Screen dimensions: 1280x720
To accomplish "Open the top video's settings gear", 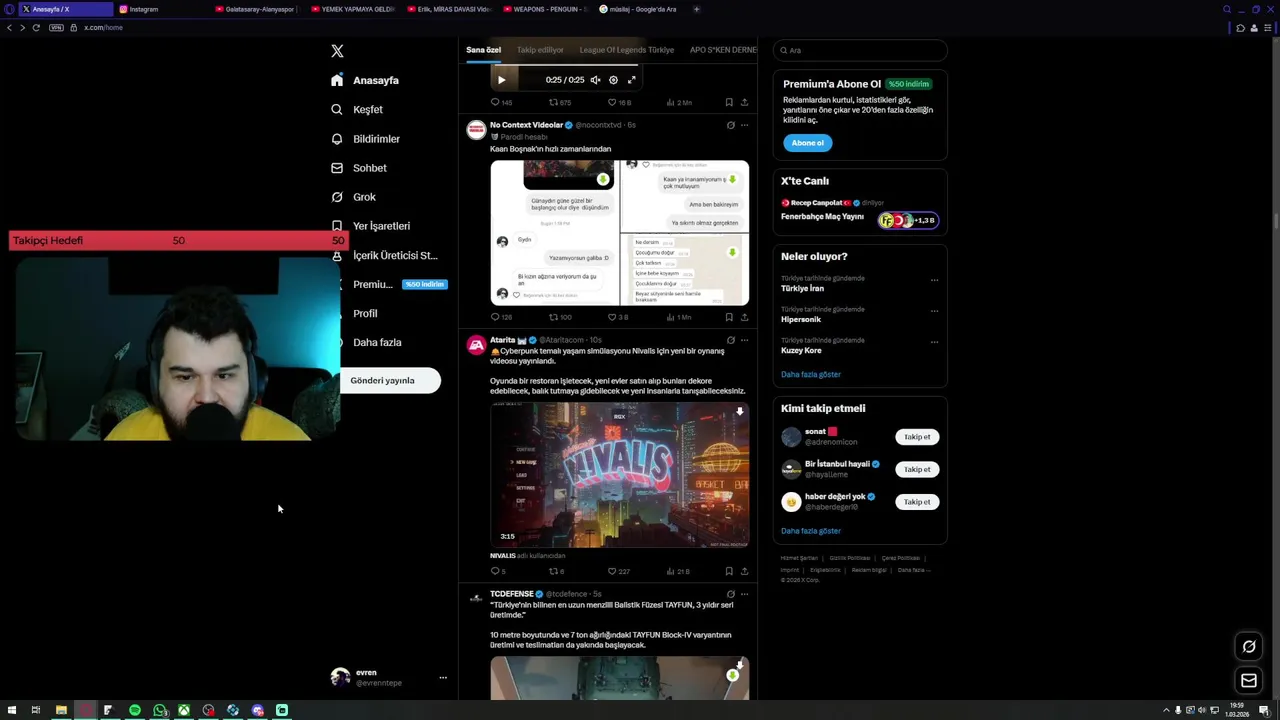I will pyautogui.click(x=613, y=80).
